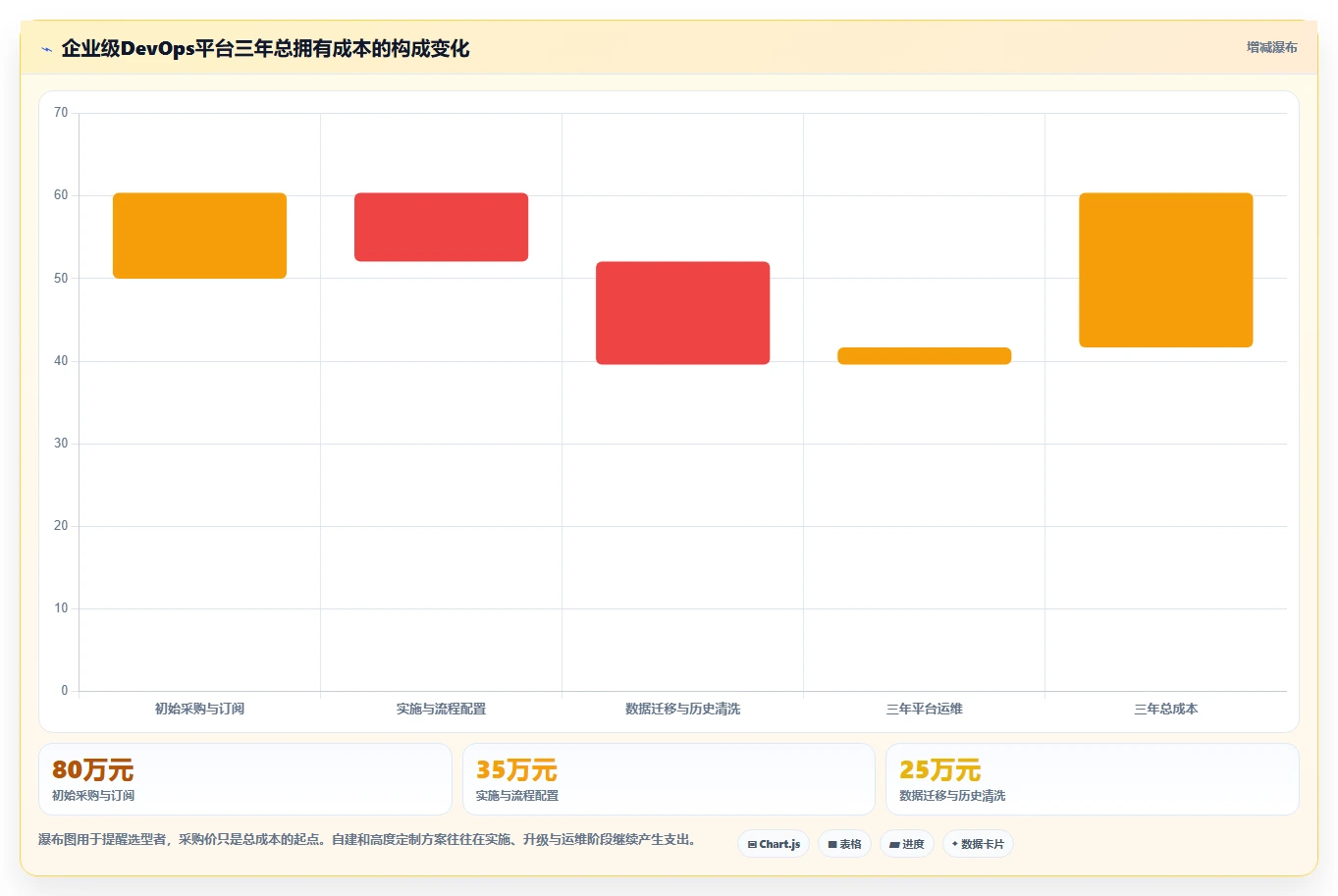Click the y-axis value 40
Viewport: 1338px width, 896px height.
pos(61,361)
